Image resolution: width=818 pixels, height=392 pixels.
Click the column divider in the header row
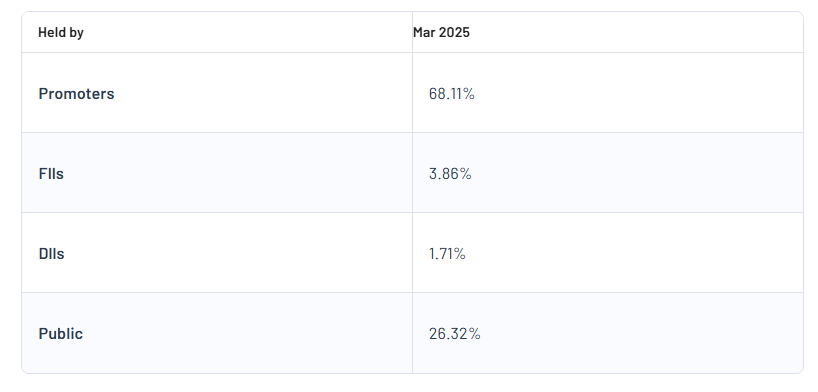click(x=412, y=32)
